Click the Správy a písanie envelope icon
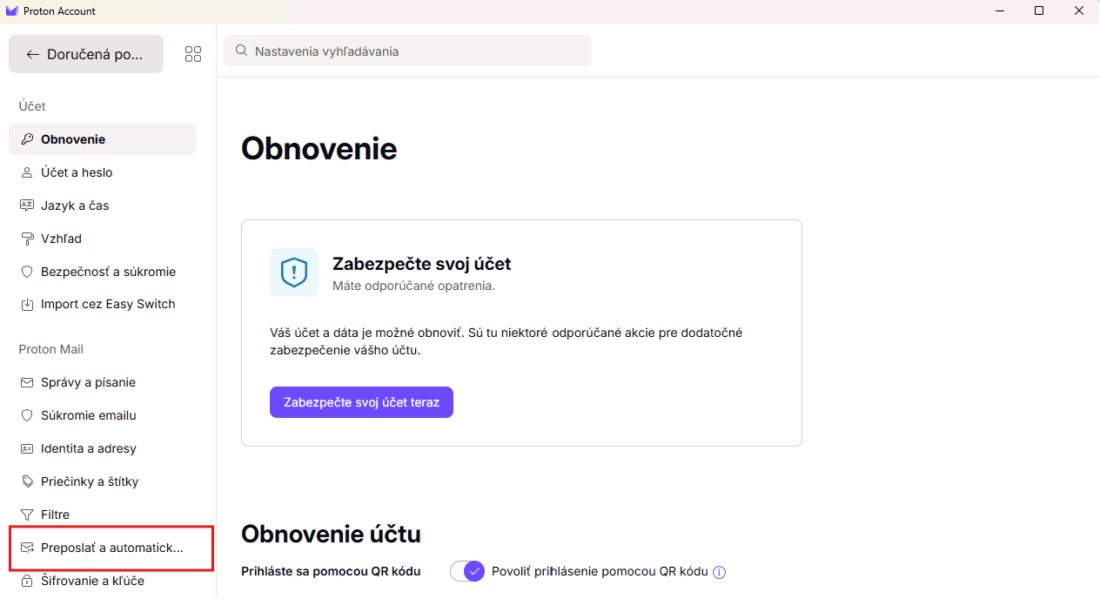The height and width of the screenshot is (599, 1100). (27, 382)
